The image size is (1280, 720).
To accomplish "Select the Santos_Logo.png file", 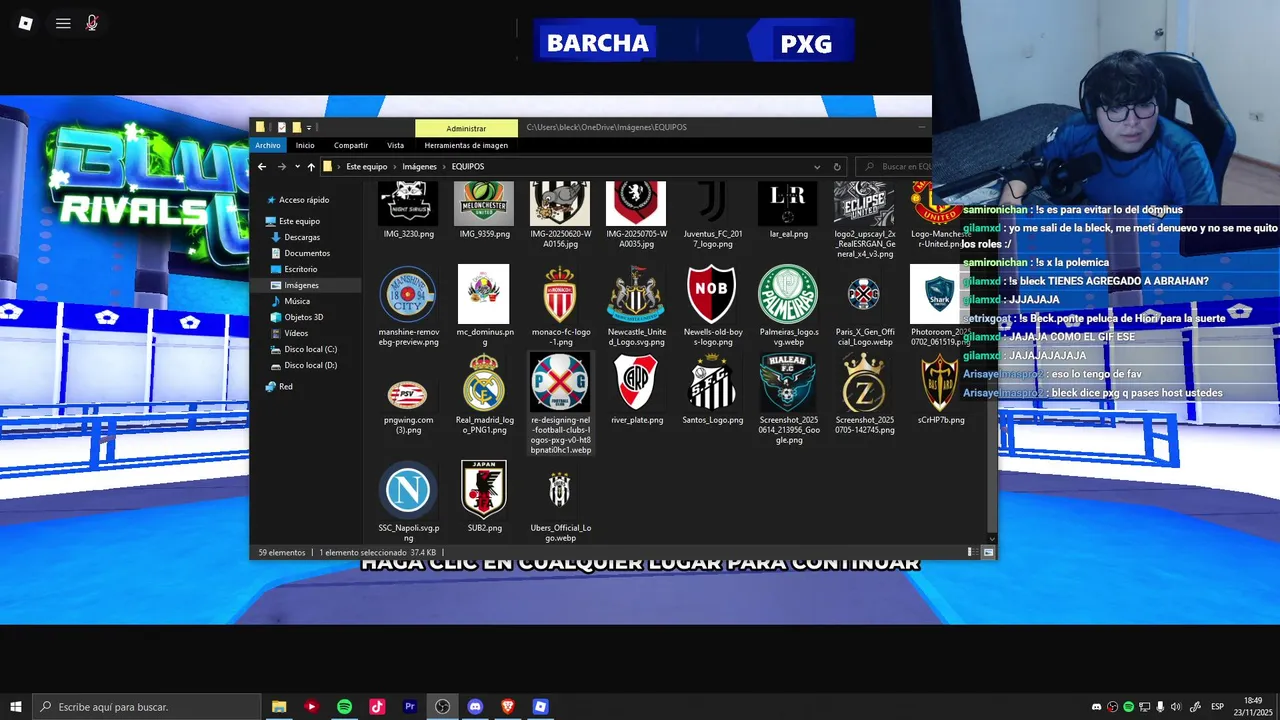I will 713,389.
